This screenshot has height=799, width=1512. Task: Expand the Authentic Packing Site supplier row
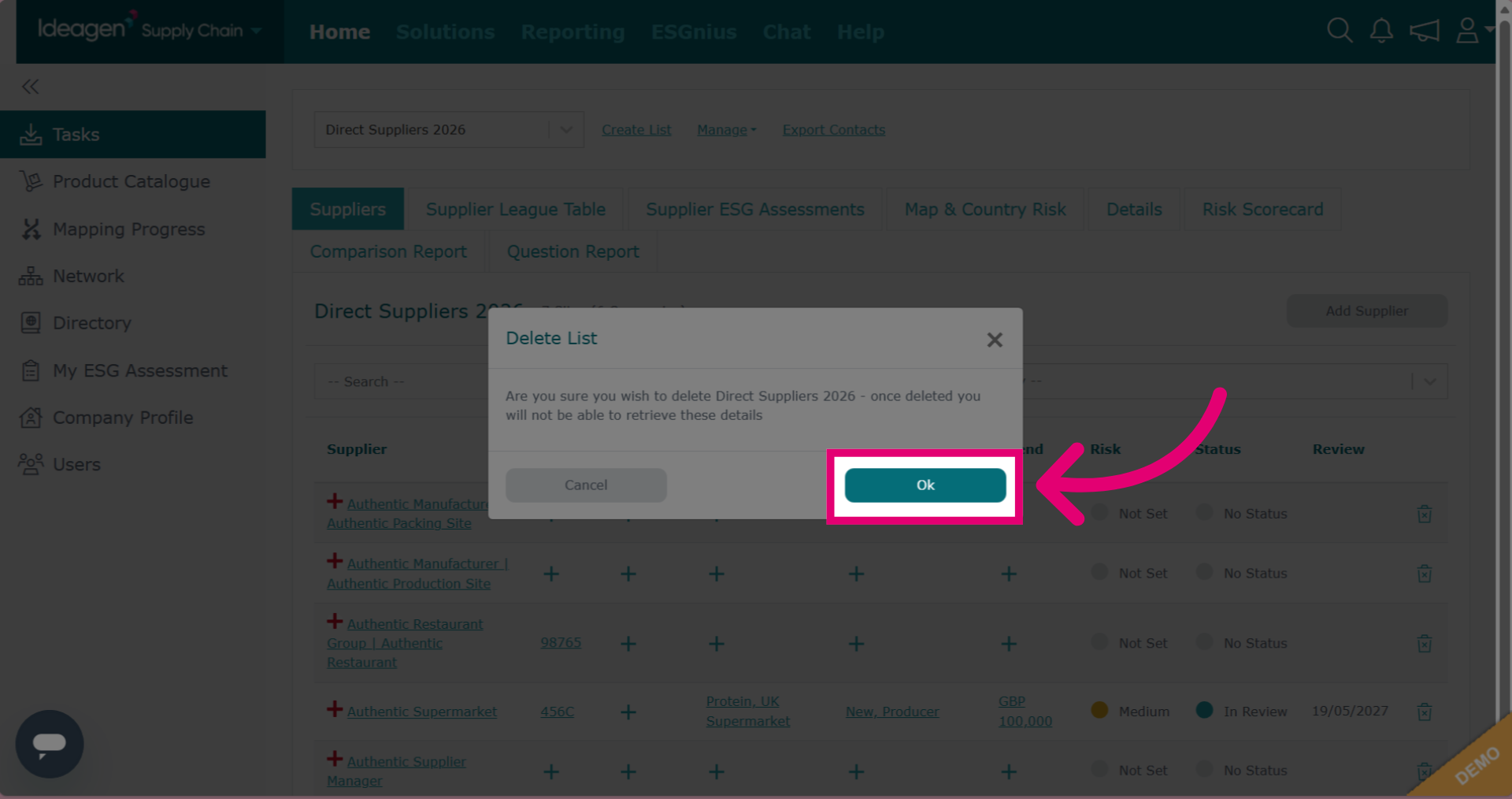click(335, 501)
